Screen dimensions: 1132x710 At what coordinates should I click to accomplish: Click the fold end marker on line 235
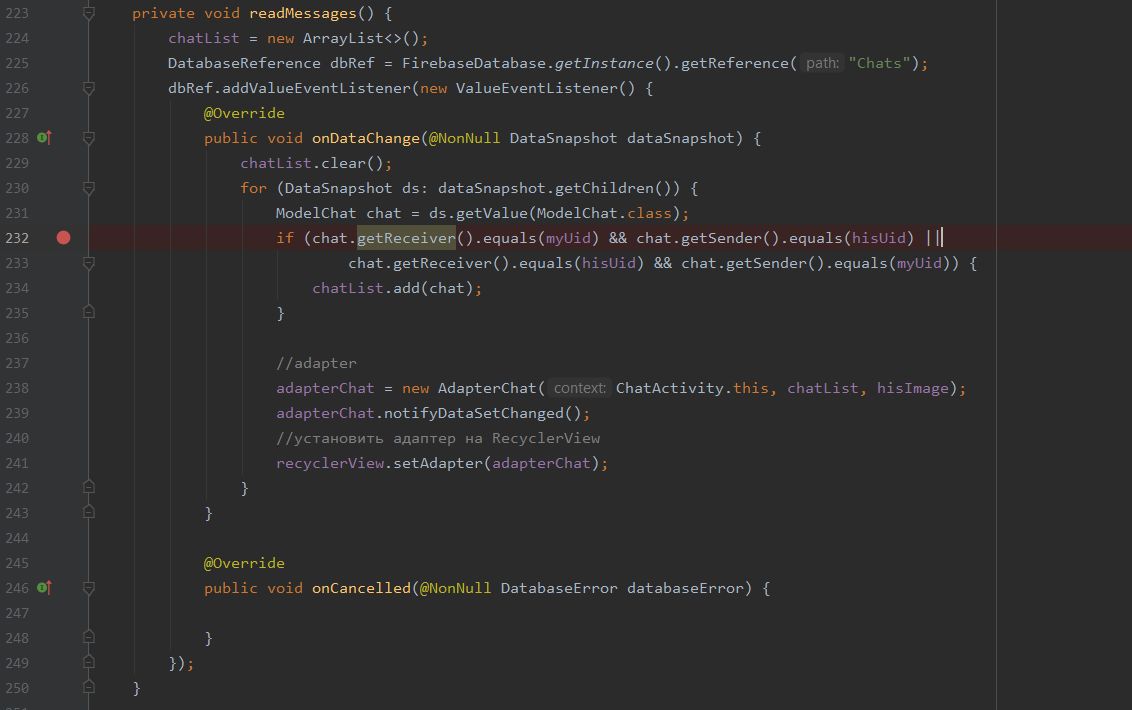(89, 312)
